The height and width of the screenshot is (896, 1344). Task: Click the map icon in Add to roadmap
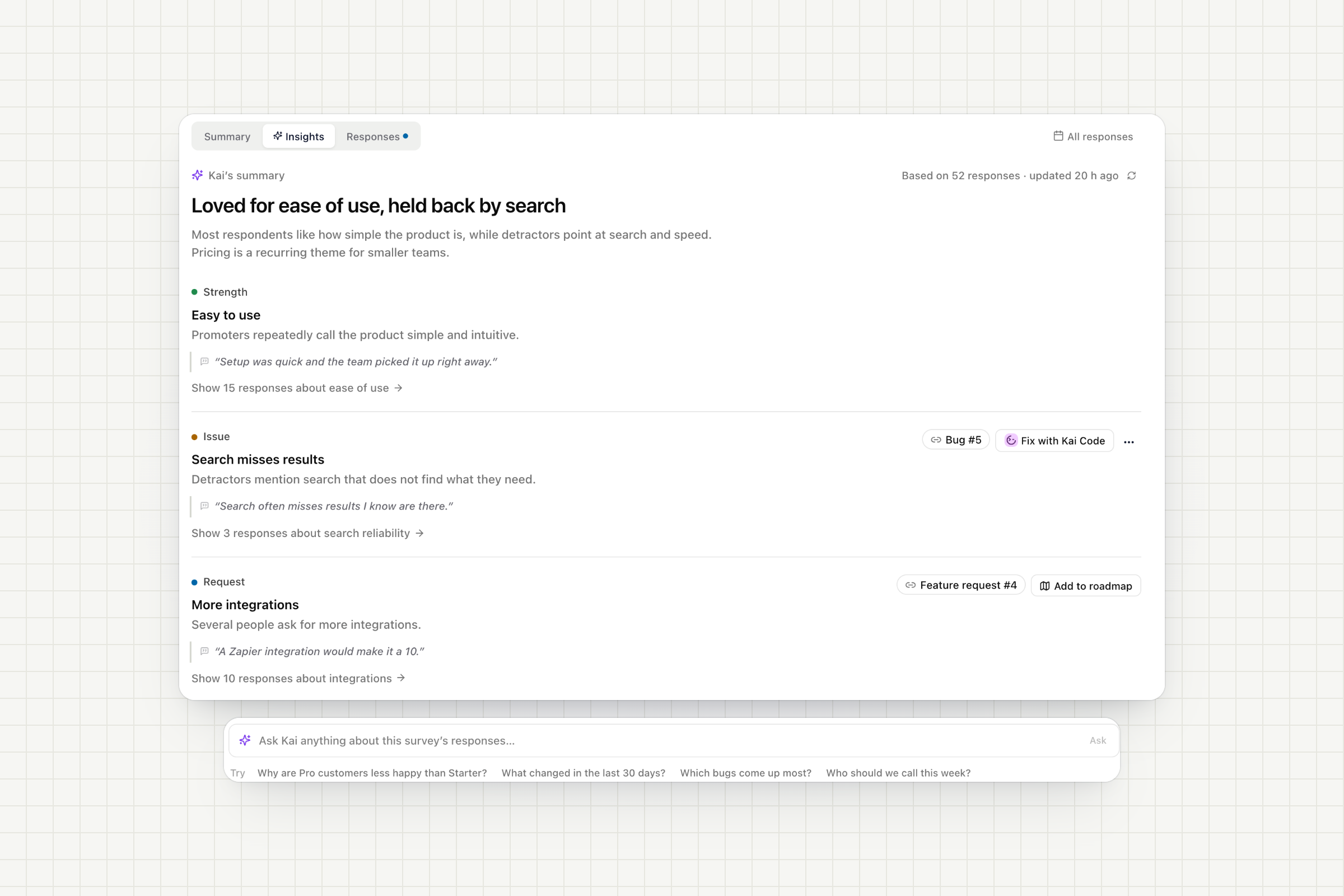click(1044, 586)
